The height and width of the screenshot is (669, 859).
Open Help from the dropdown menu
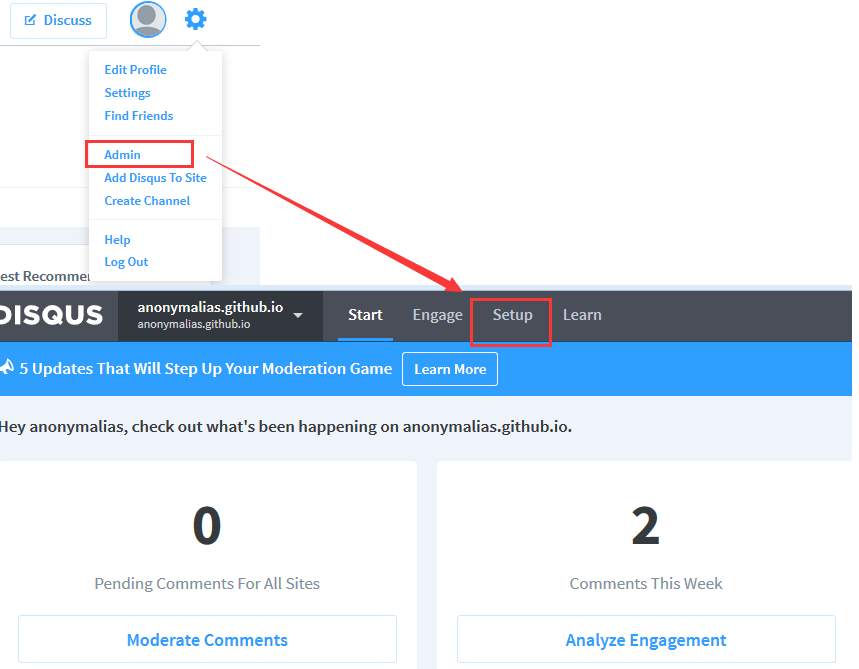coord(117,240)
